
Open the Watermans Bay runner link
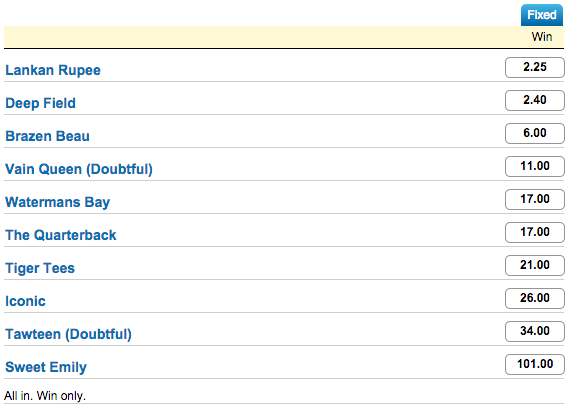[57, 202]
